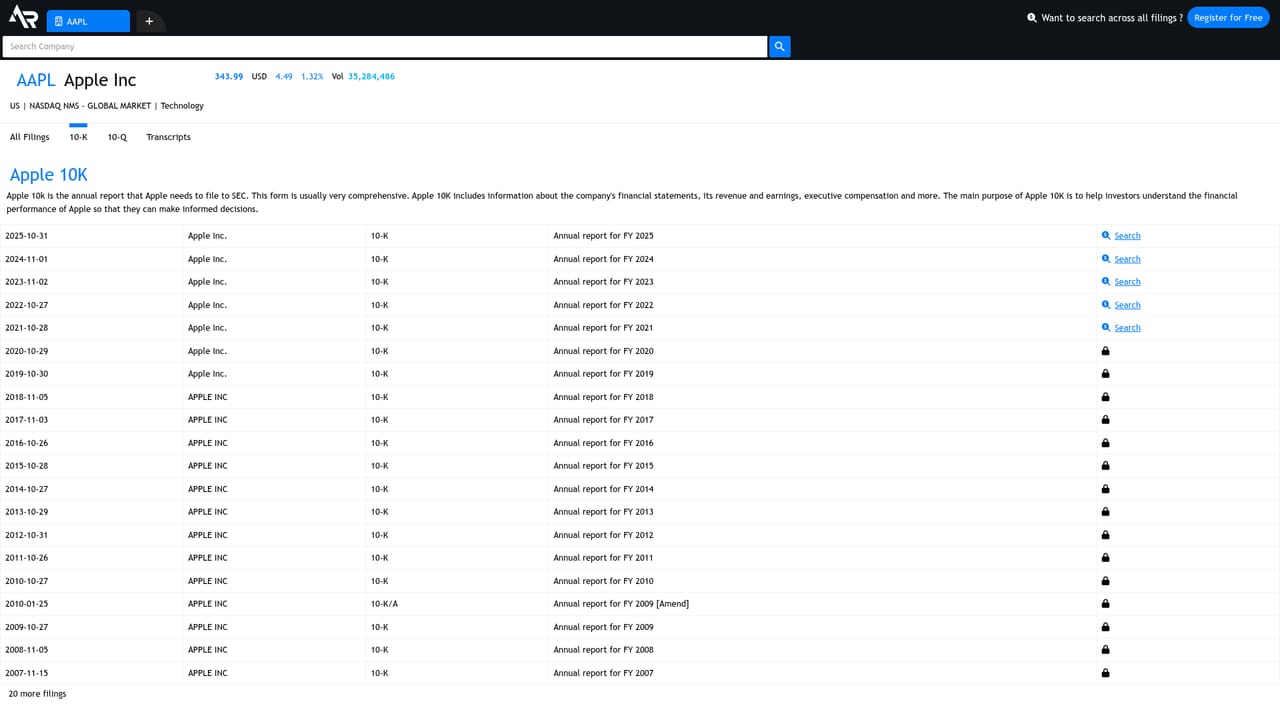Focus the Search Company input field
This screenshot has width=1280, height=720.
point(385,46)
